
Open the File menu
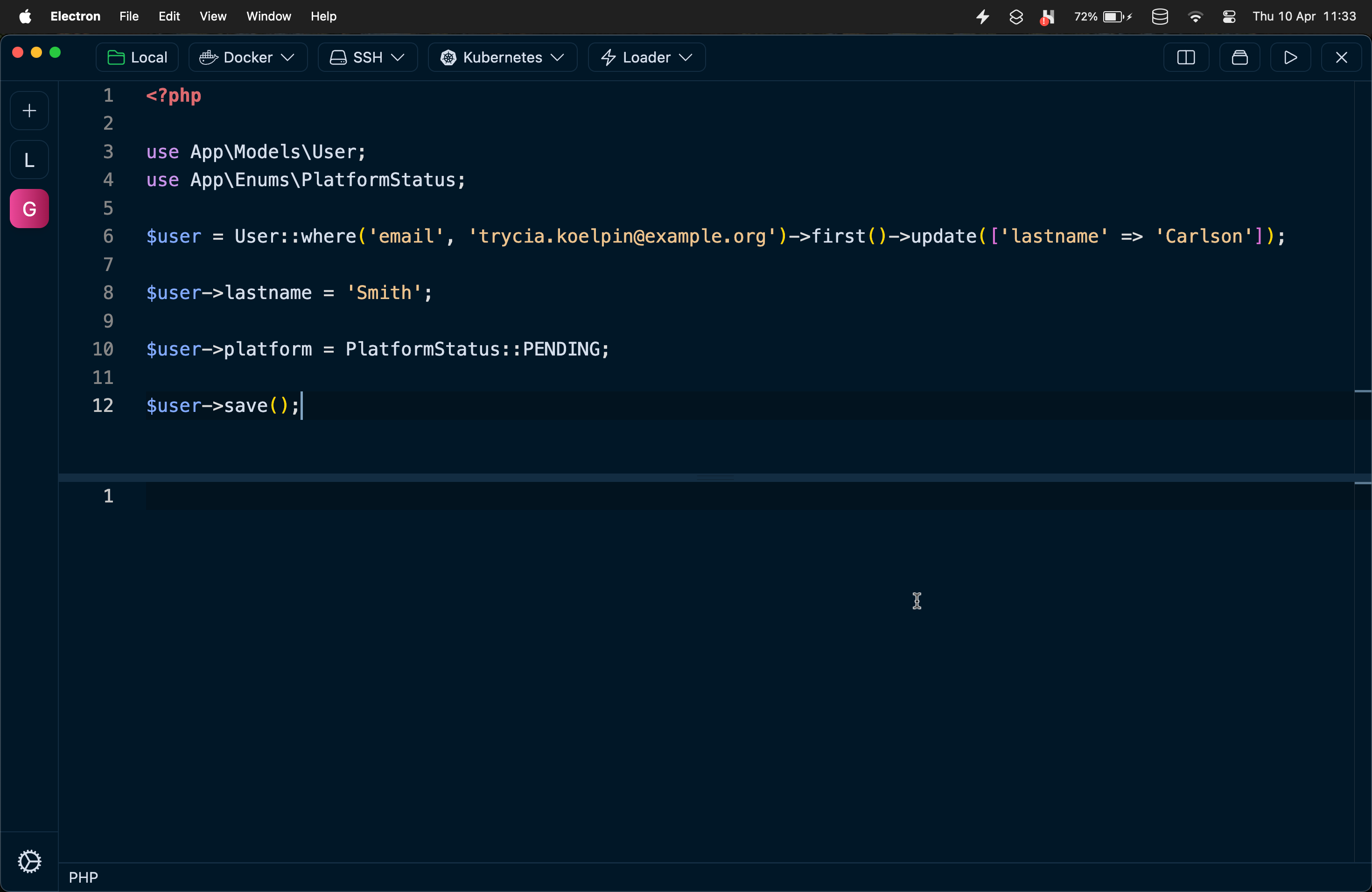[x=129, y=16]
